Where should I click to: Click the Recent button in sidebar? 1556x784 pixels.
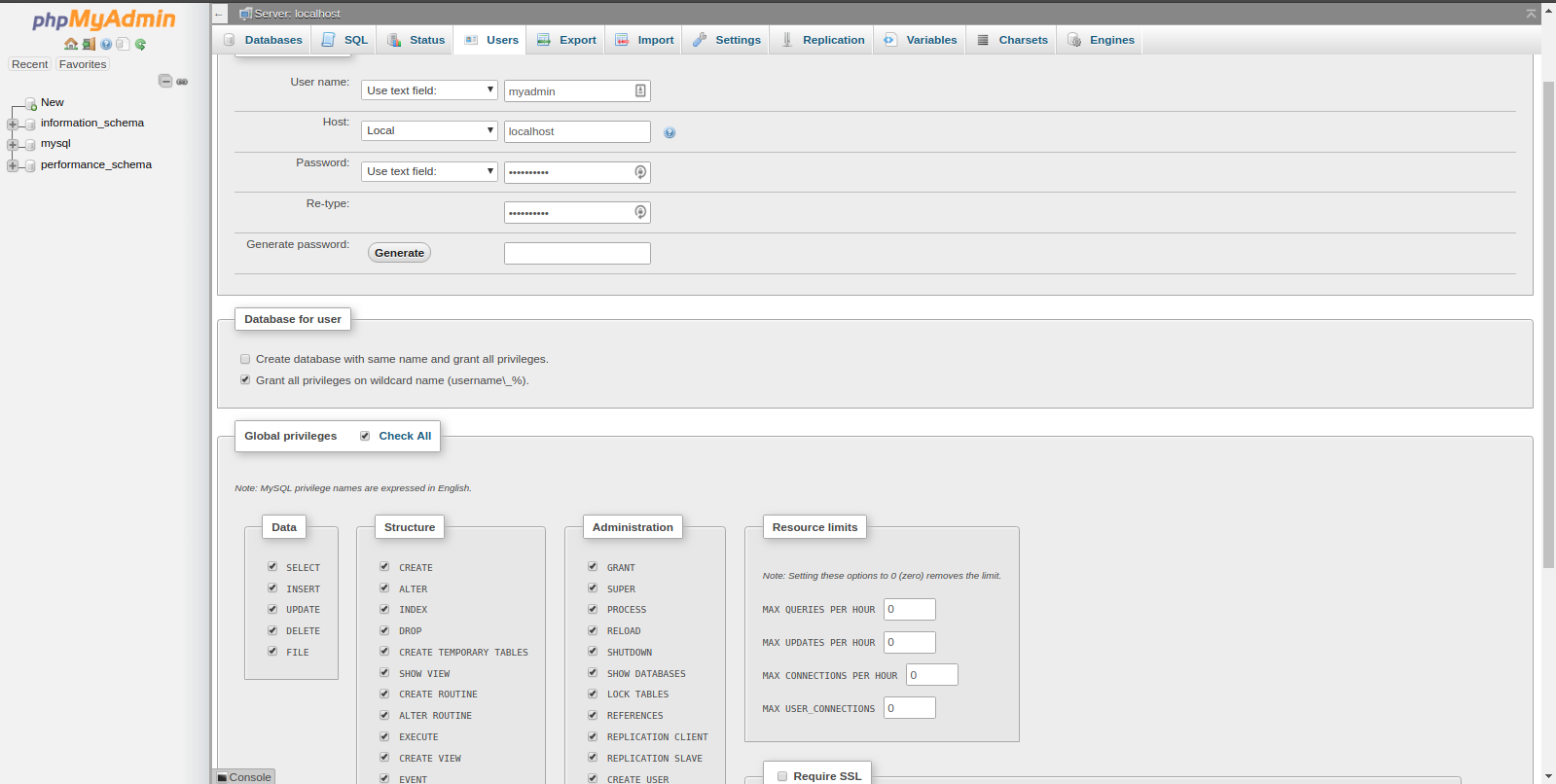point(30,64)
